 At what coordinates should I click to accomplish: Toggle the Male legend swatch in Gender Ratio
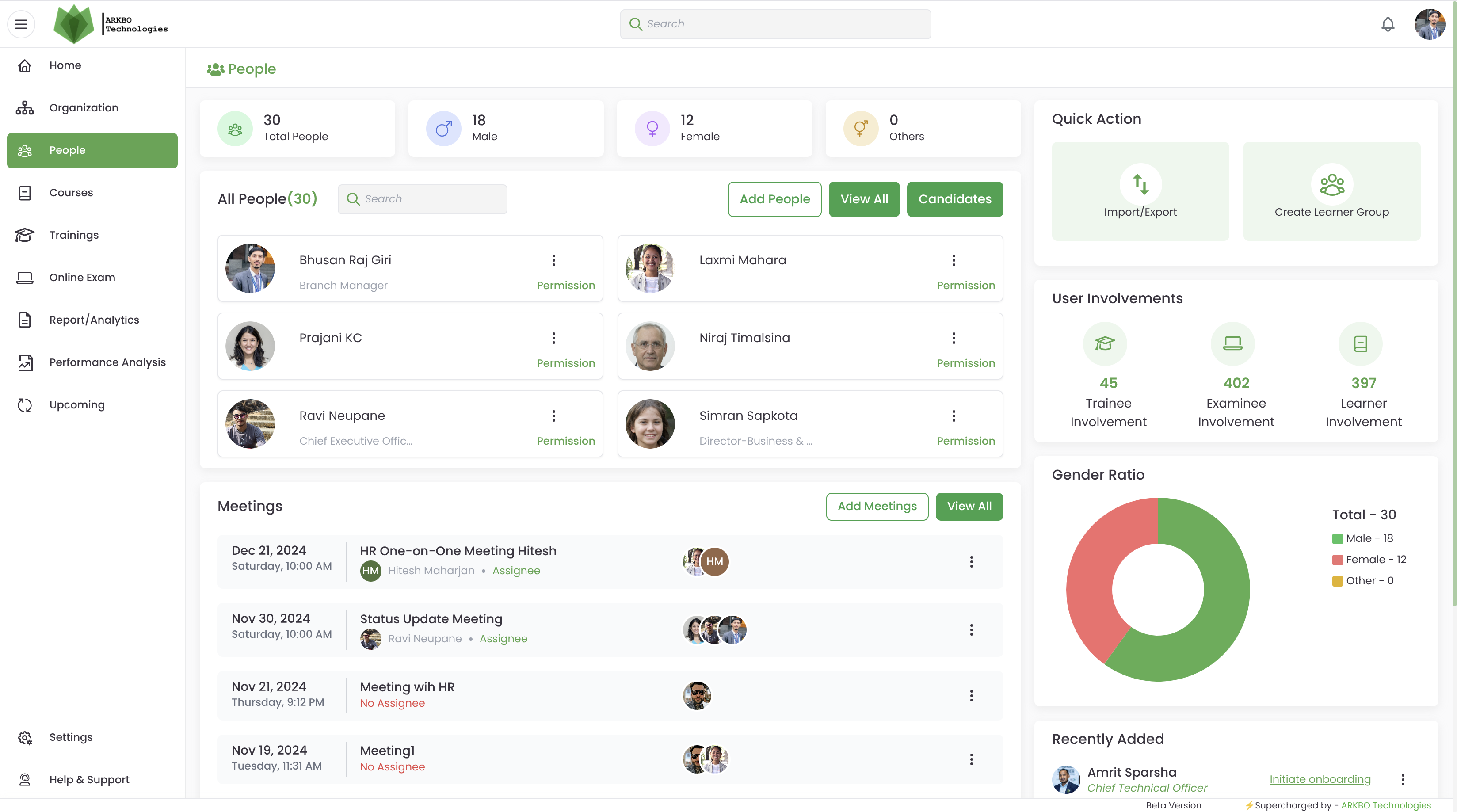pos(1338,538)
